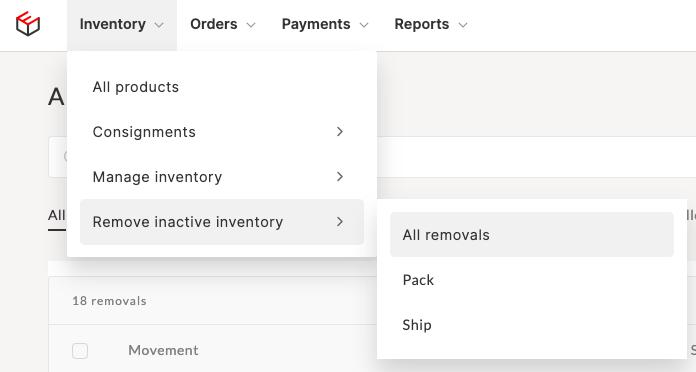Click the red box logo icon
696x372 pixels.
(x=28, y=24)
